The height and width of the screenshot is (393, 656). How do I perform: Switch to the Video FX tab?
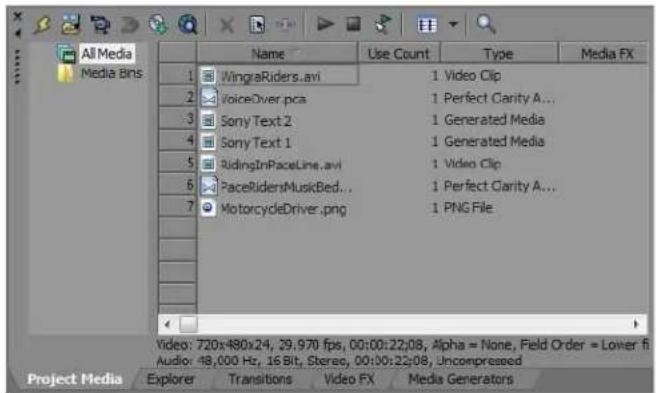point(349,379)
